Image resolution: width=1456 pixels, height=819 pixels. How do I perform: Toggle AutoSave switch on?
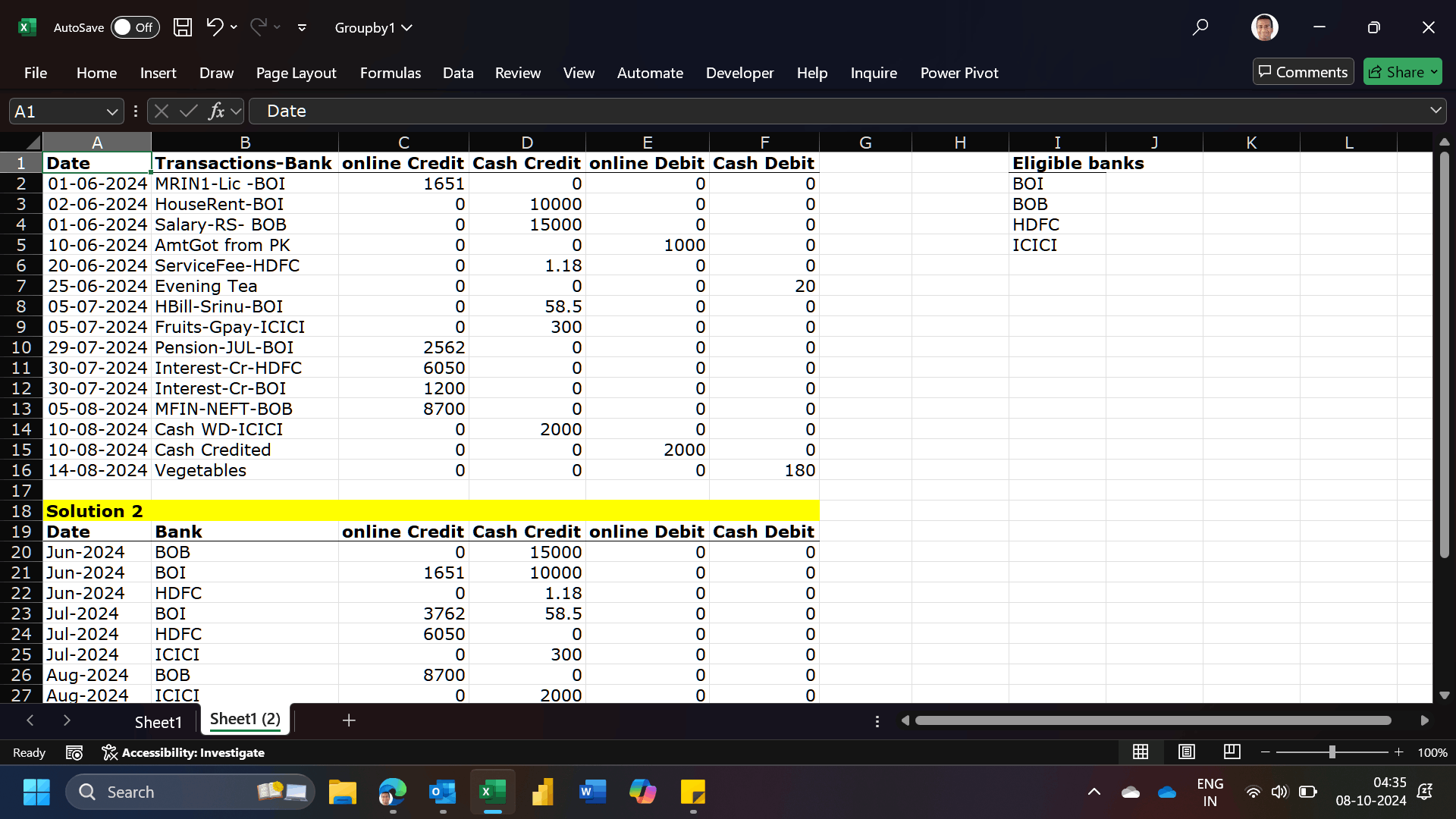[x=135, y=27]
